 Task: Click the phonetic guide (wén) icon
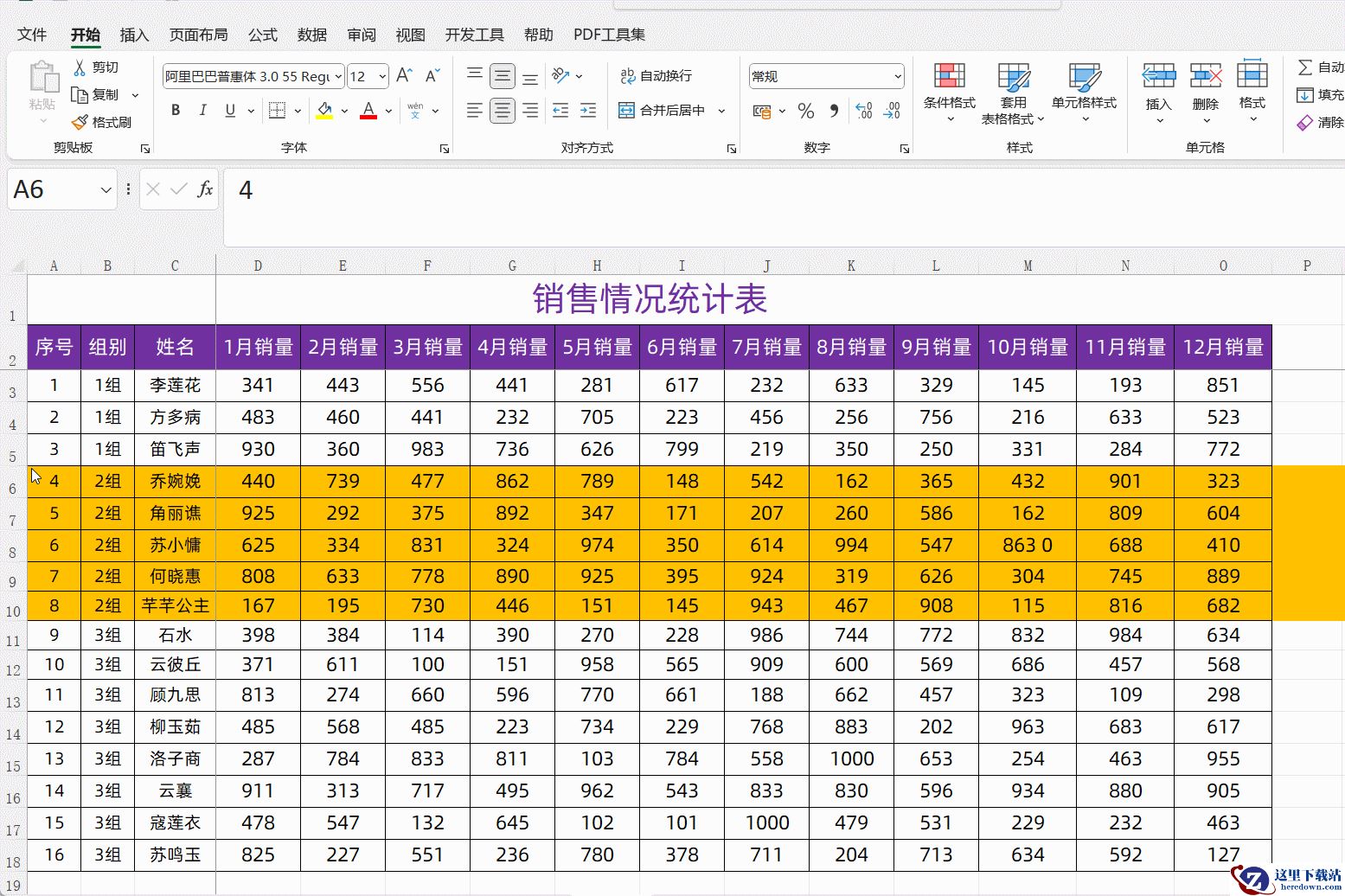[x=415, y=111]
